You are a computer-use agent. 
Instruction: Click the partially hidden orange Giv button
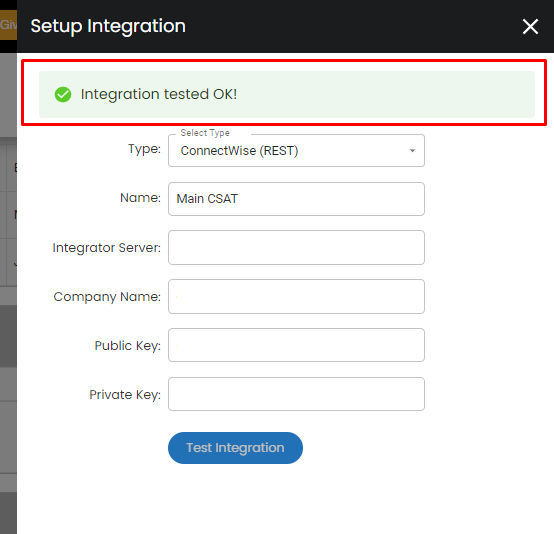8,25
